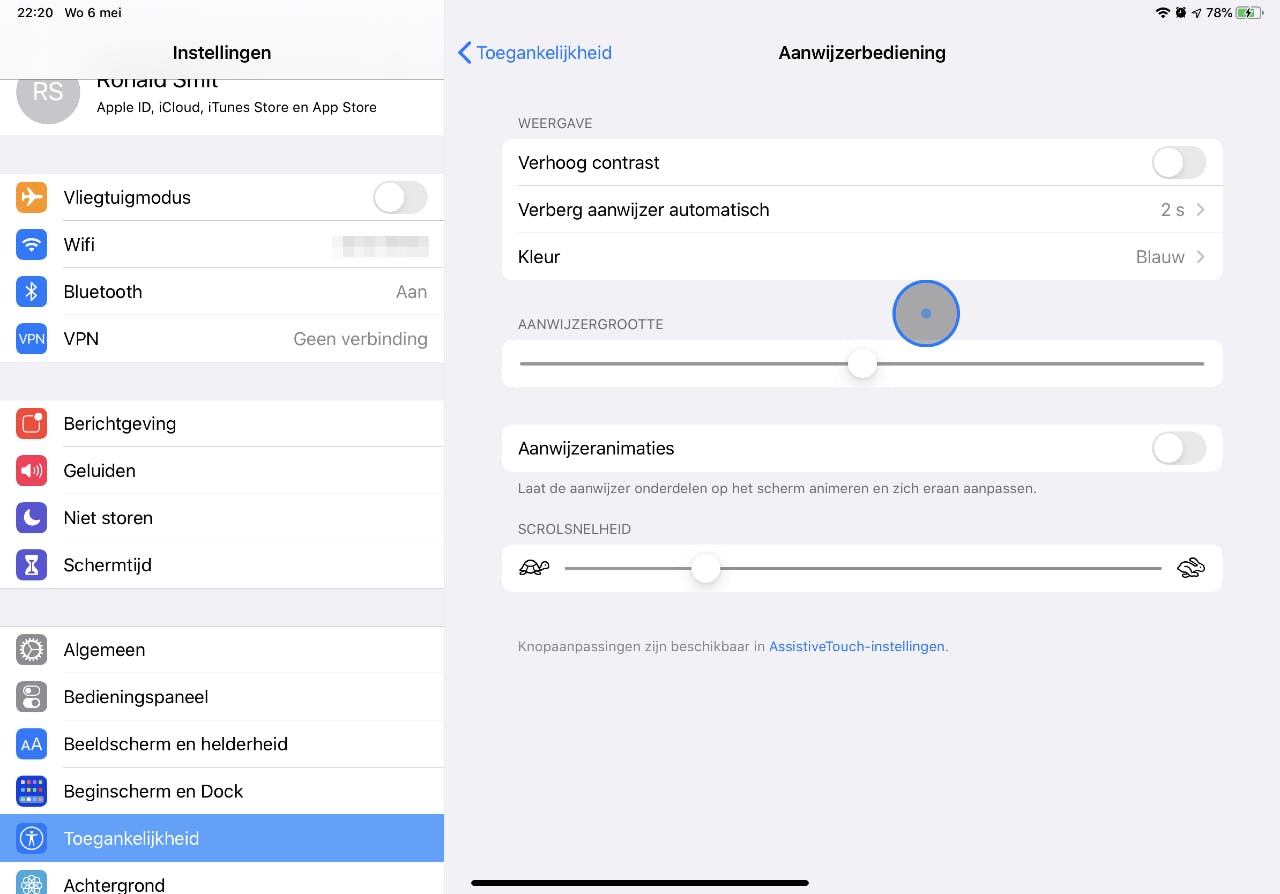
Task: Open Verberg aanwijzer automatisch options
Action: click(x=860, y=210)
